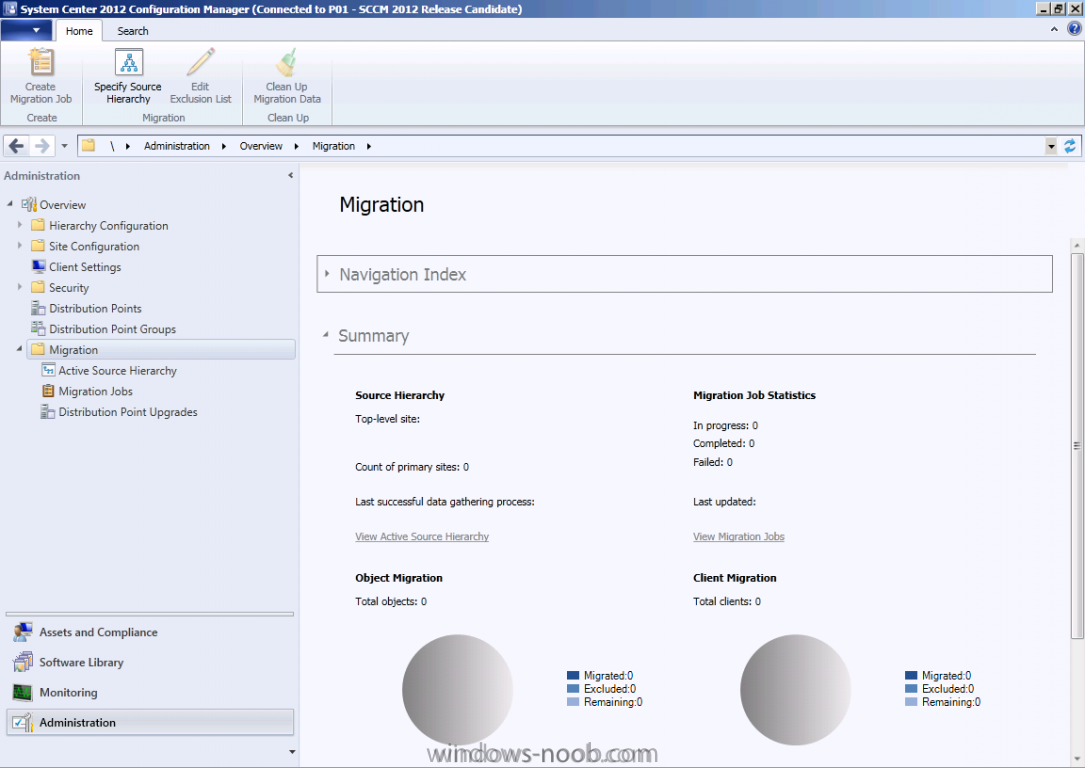
Task: Collapse the Overview tree node
Action: (10, 204)
